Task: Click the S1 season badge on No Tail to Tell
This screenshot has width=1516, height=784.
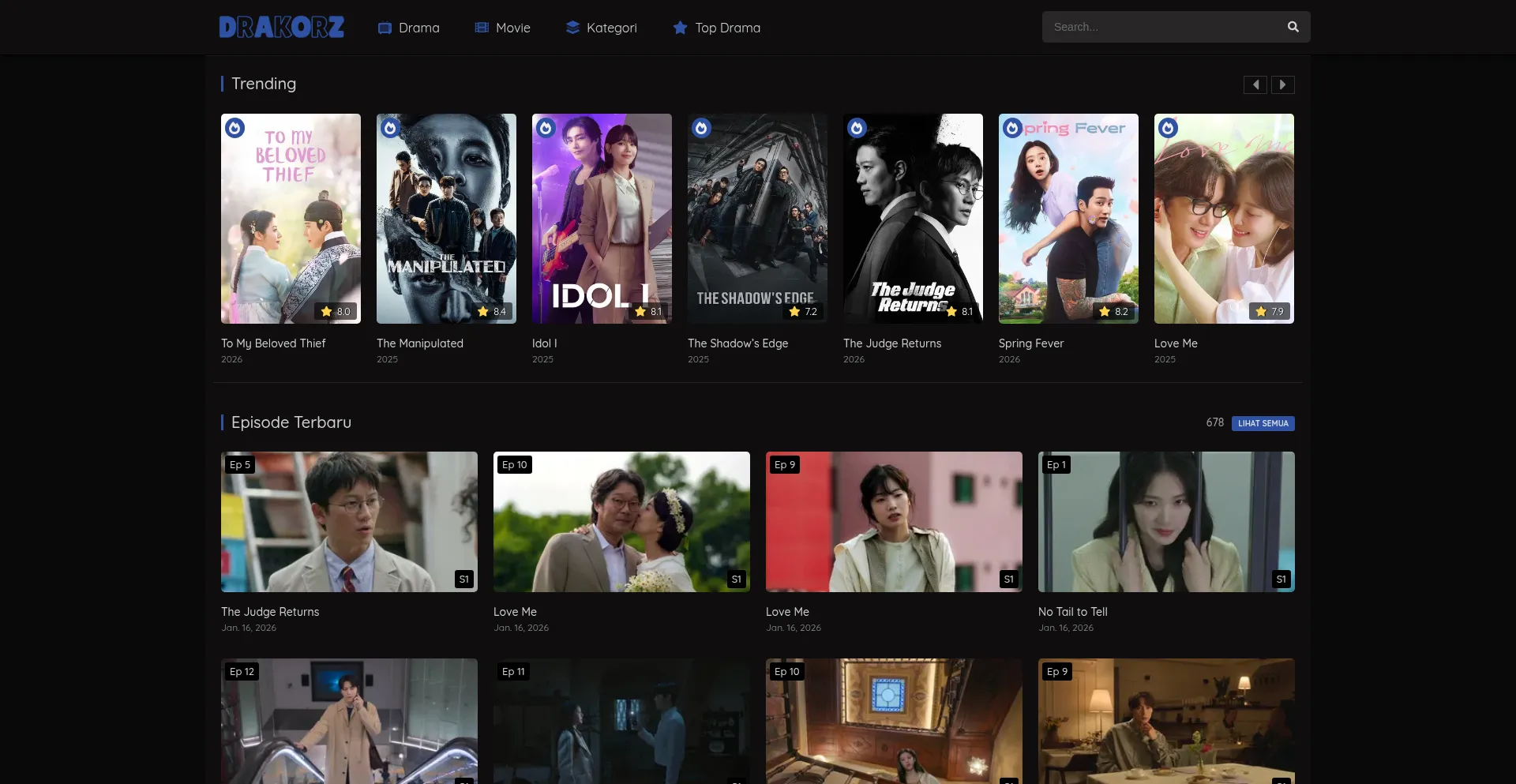Action: tap(1281, 580)
